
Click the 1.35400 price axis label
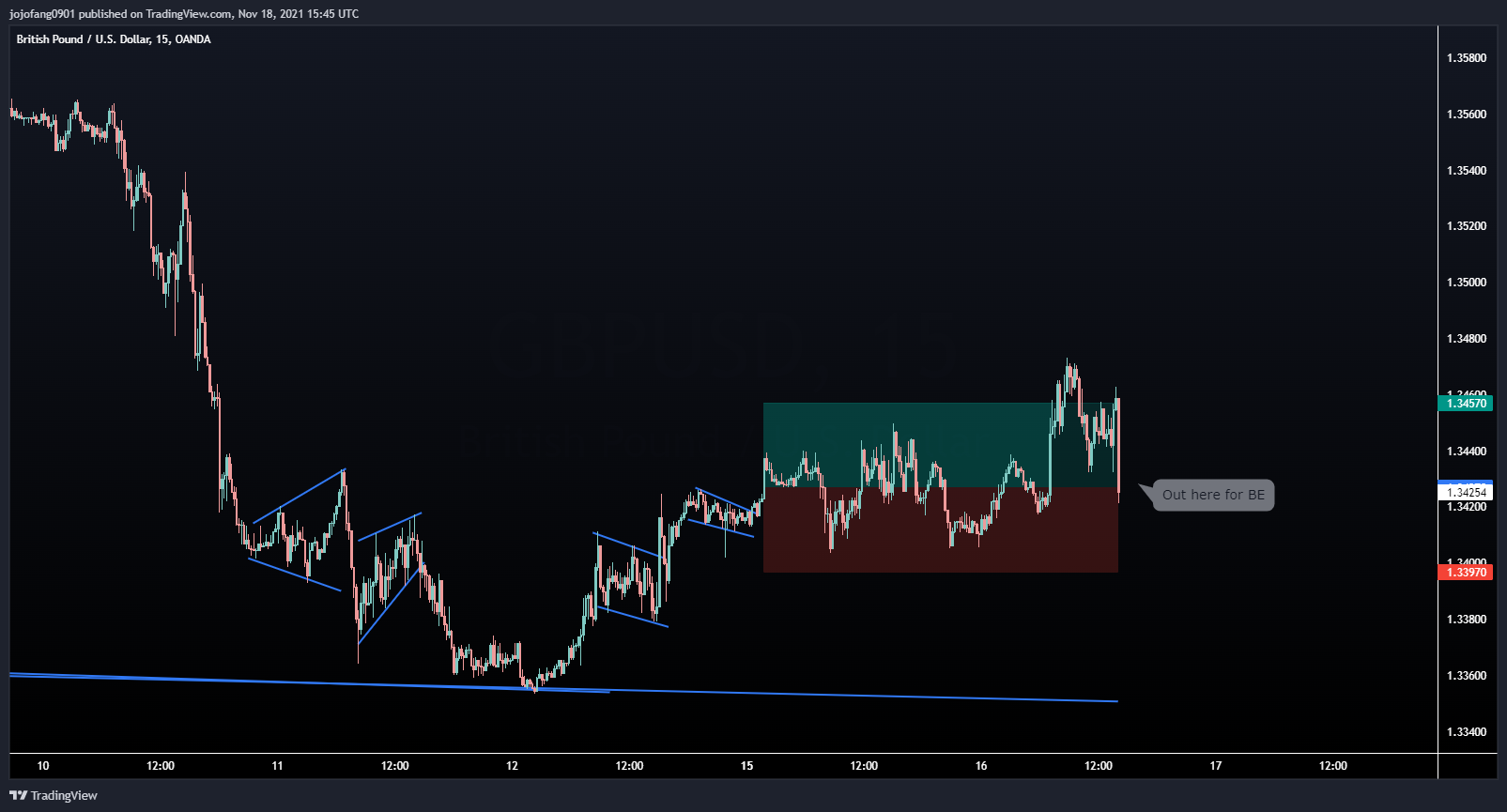(1467, 171)
